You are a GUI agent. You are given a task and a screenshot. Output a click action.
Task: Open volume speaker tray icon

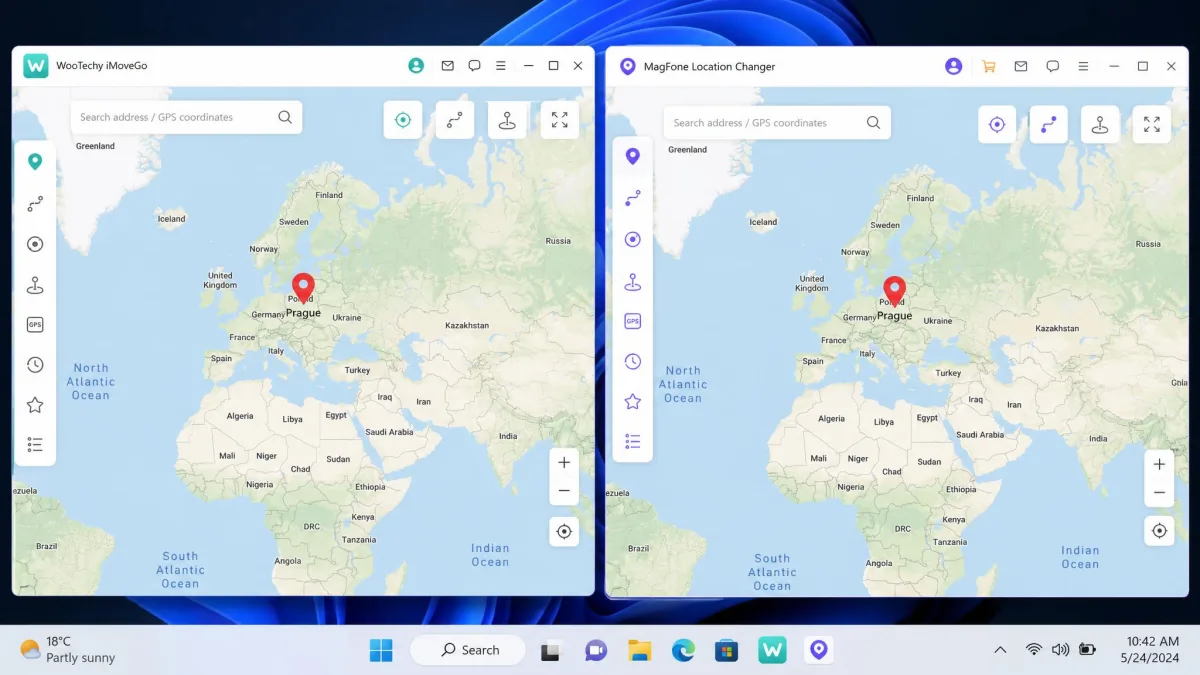tap(1061, 650)
